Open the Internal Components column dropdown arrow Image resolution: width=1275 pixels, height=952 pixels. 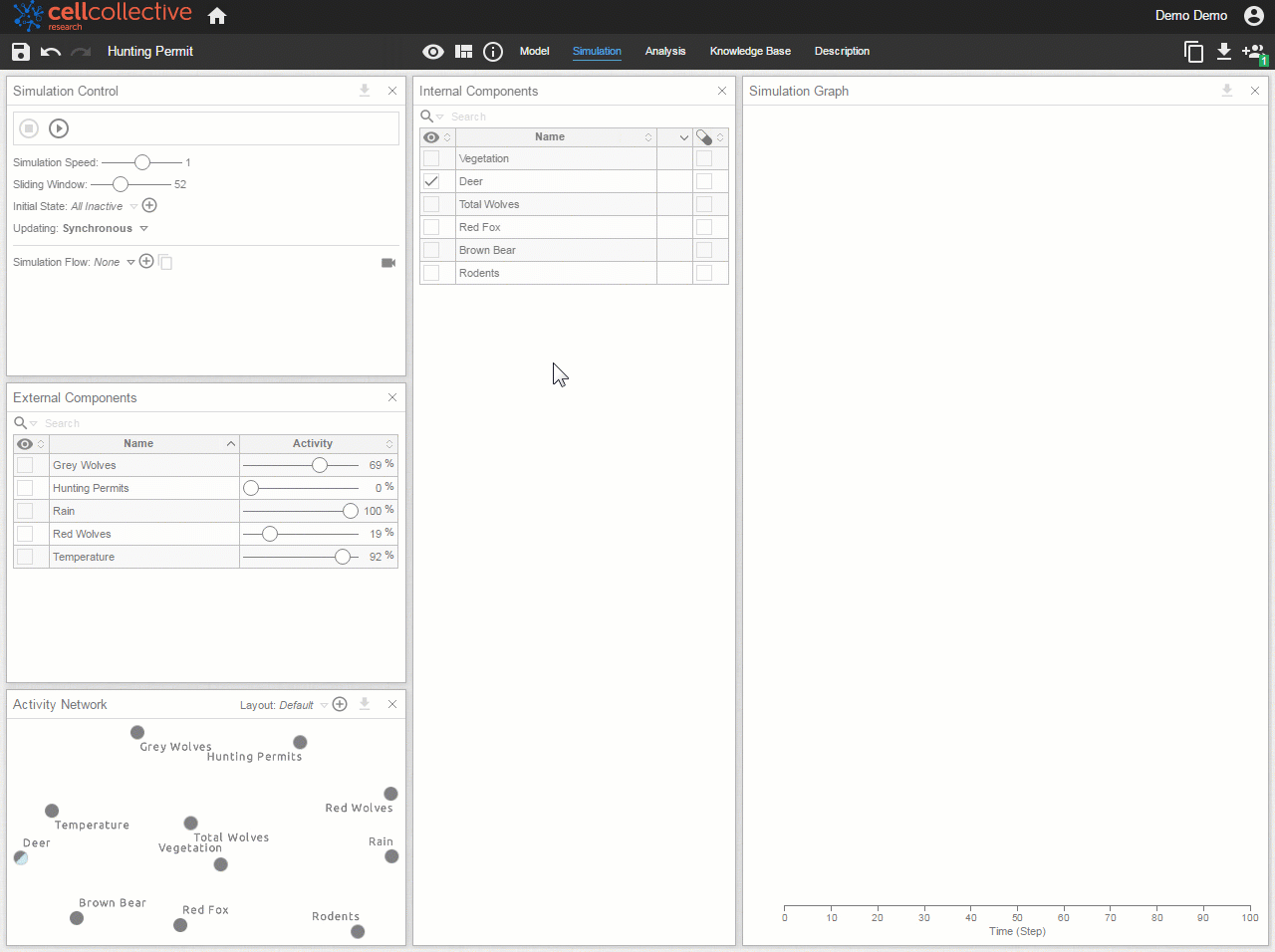point(684,137)
